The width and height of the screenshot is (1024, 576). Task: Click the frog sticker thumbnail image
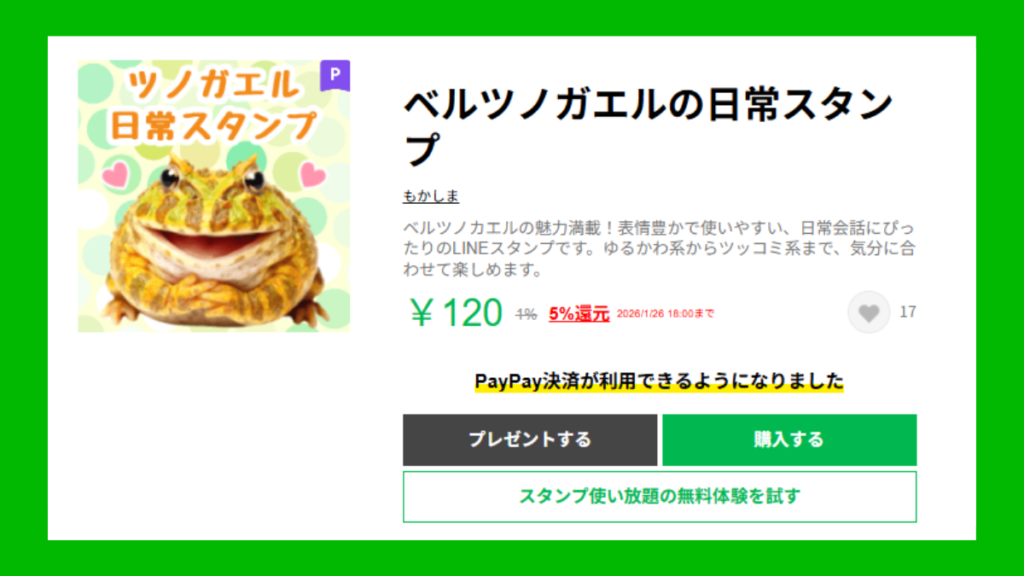tap(214, 196)
